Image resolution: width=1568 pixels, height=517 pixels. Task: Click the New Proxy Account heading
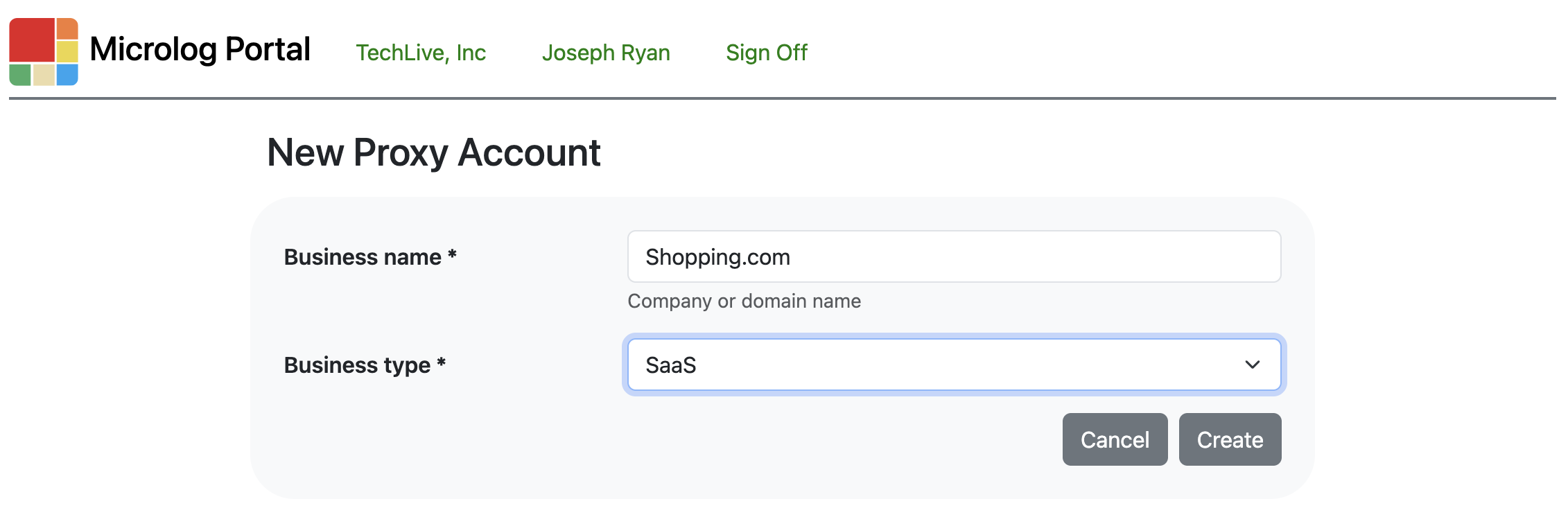[x=433, y=152]
